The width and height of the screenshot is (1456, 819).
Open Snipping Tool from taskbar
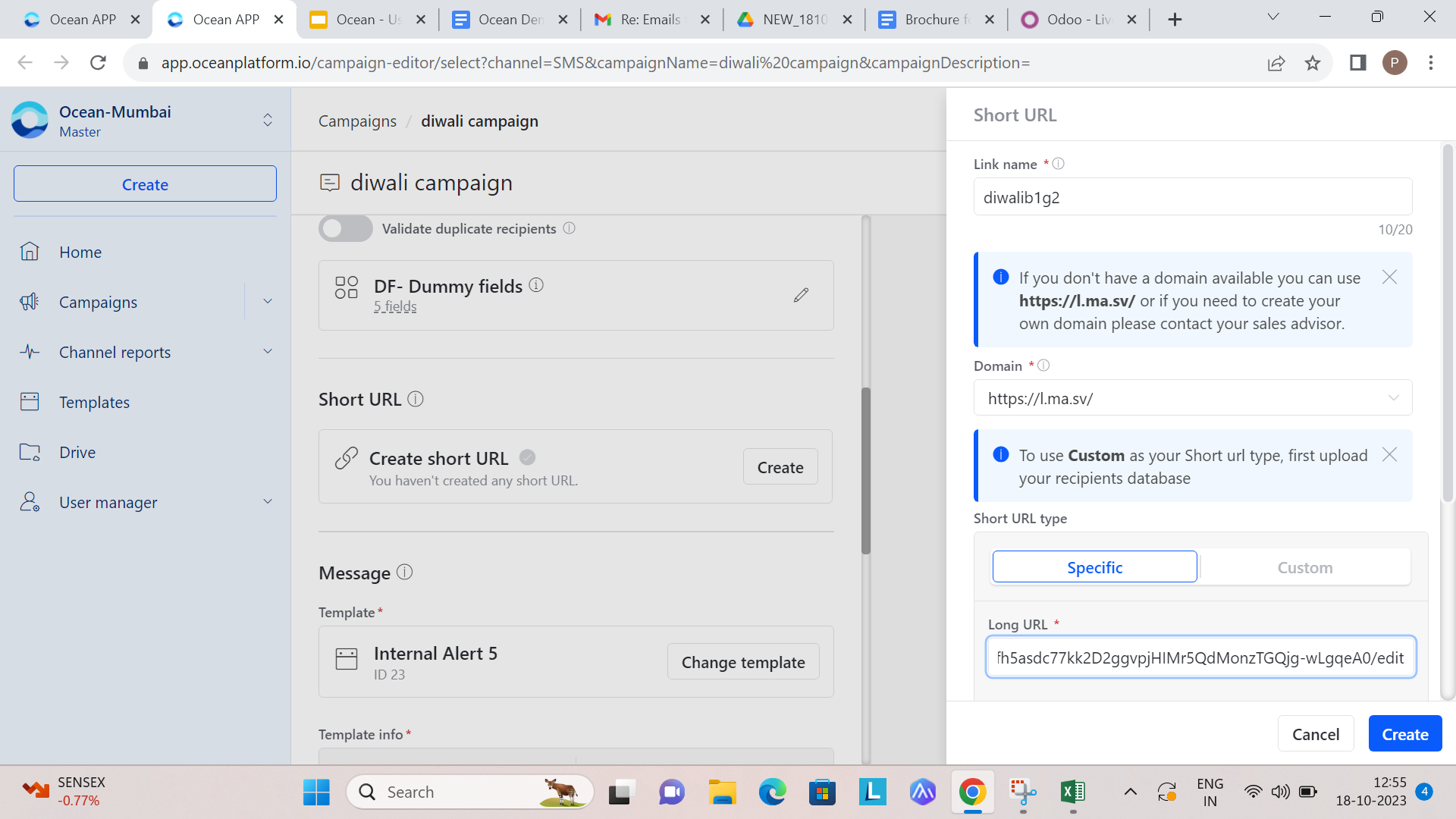[1023, 792]
